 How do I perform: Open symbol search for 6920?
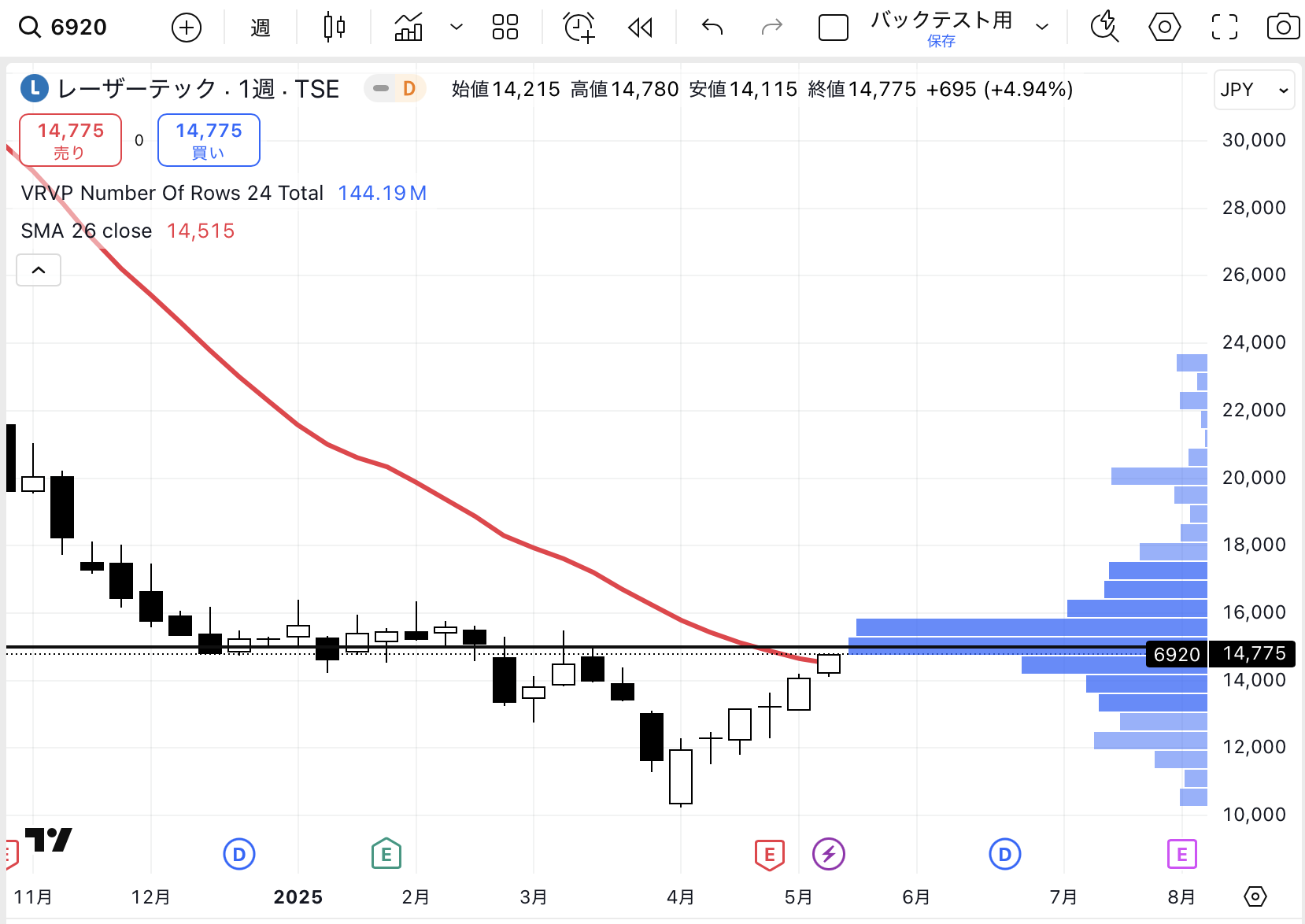click(63, 28)
